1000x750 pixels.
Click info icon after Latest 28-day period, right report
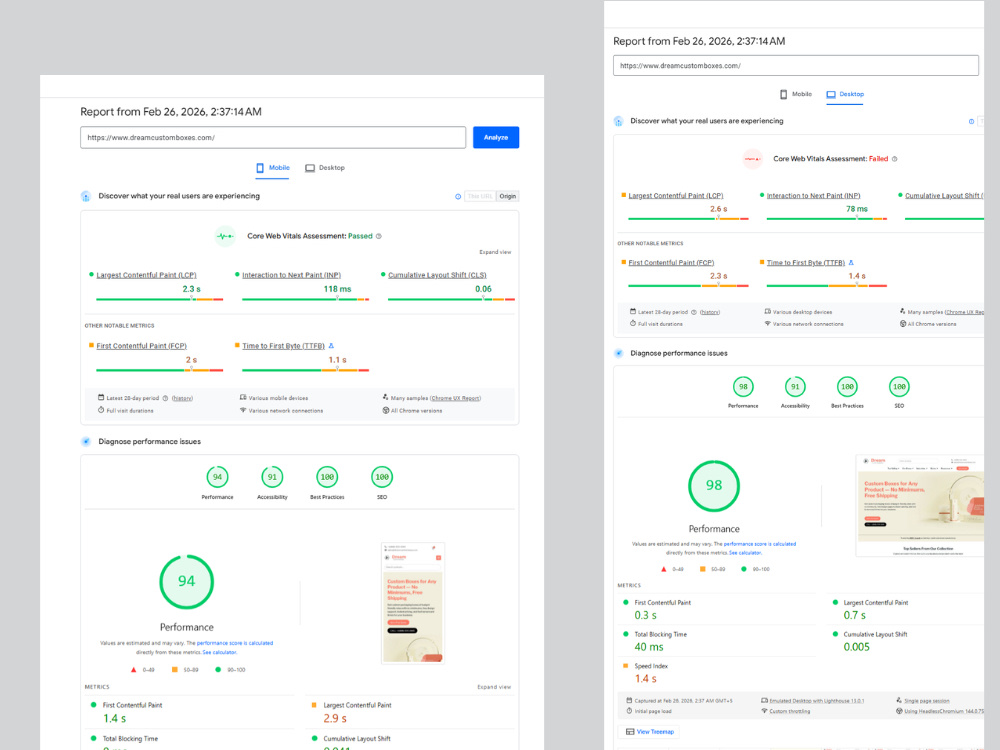click(694, 312)
